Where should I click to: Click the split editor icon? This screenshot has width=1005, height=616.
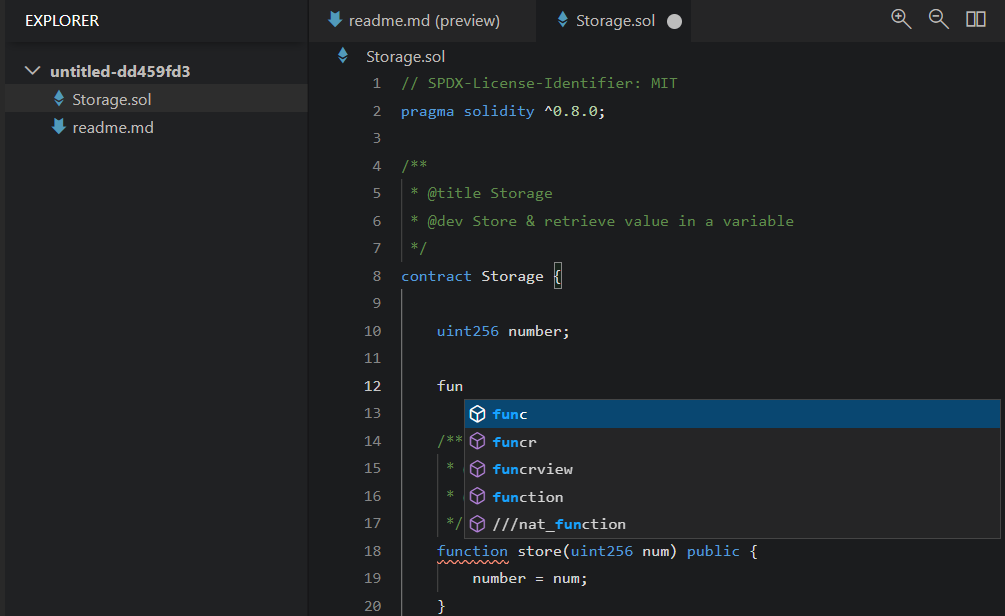(976, 20)
